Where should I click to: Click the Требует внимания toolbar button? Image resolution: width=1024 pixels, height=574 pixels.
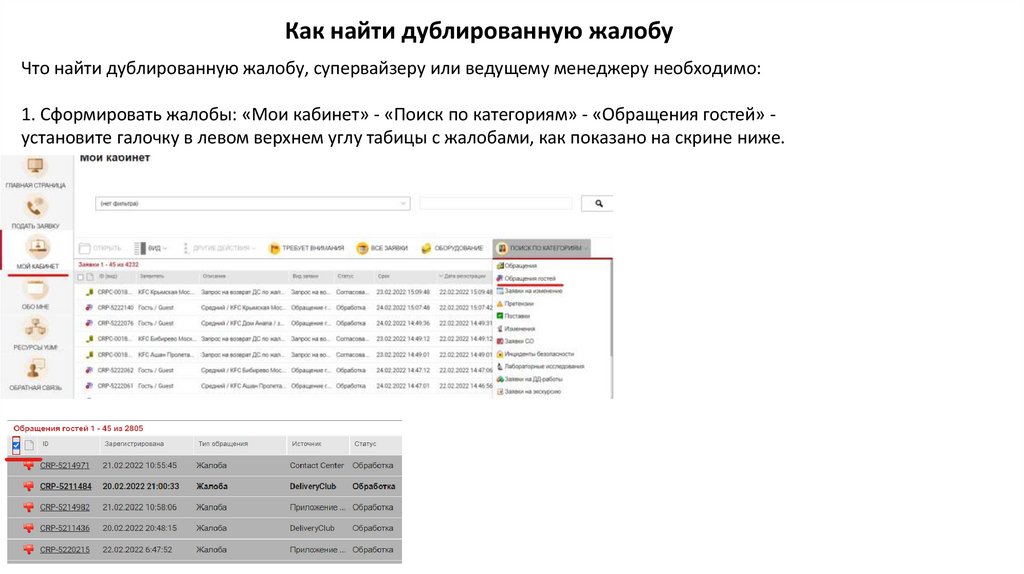pos(306,248)
